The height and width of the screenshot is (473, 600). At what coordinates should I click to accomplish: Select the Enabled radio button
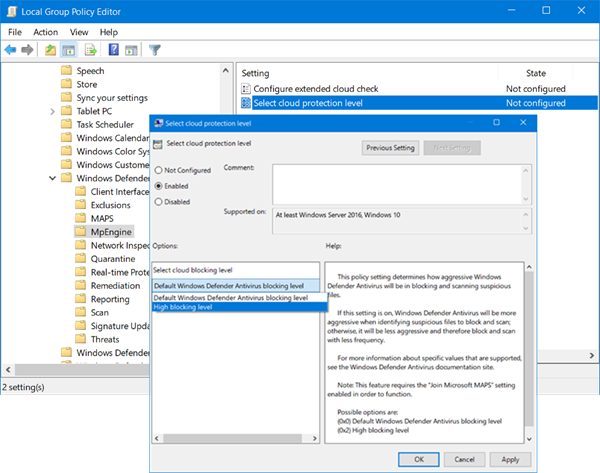point(158,186)
